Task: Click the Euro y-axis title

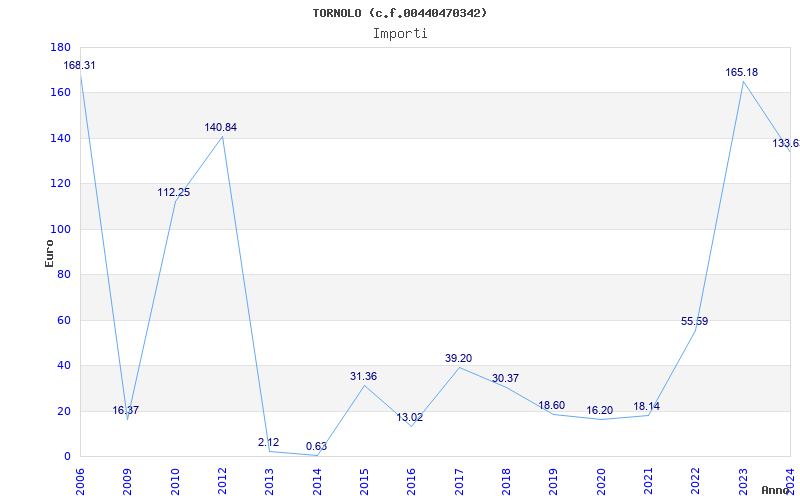Action: click(49, 253)
